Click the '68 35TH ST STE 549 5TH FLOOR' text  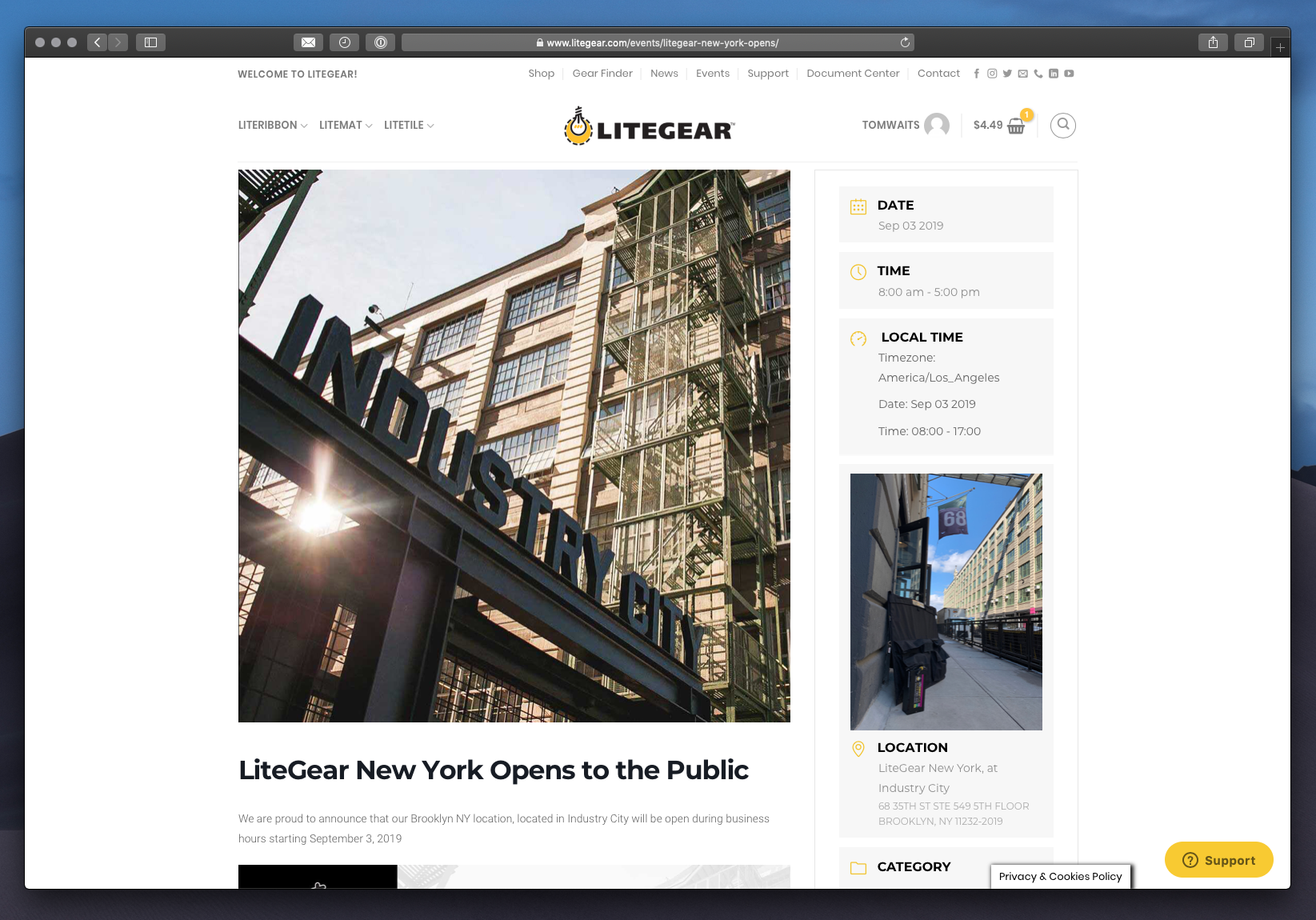point(954,806)
